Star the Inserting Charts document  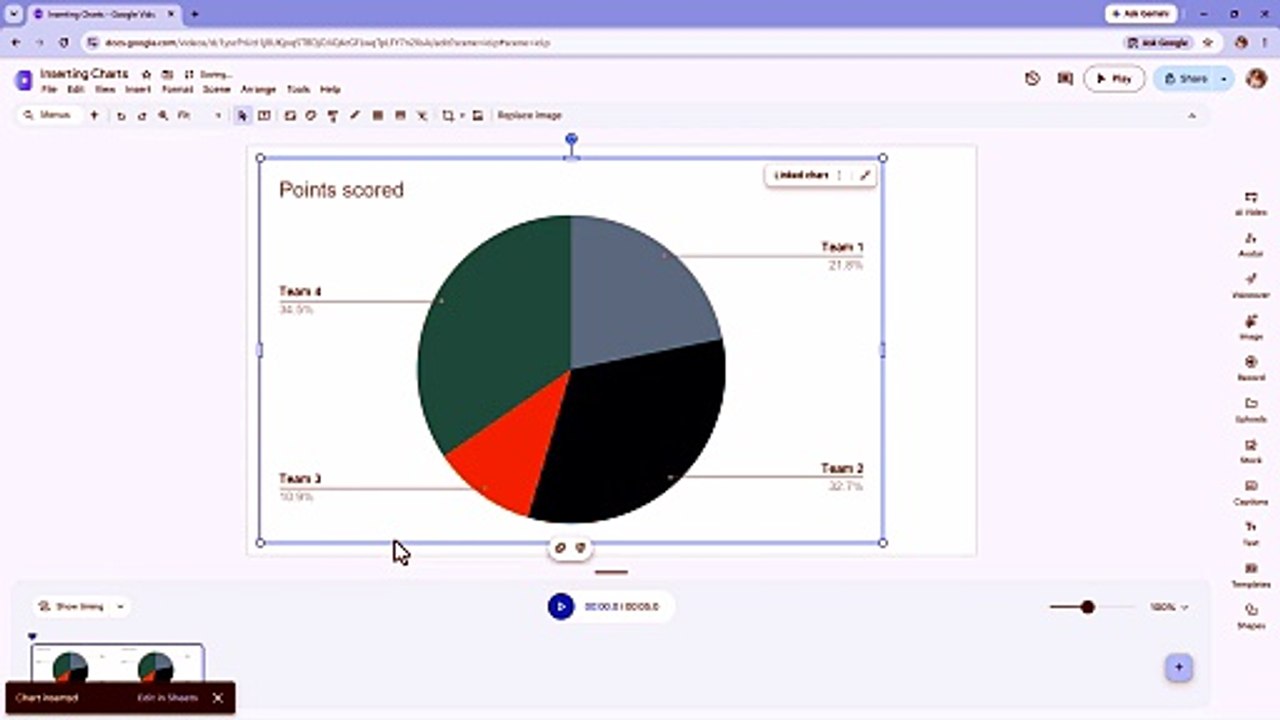[x=146, y=74]
